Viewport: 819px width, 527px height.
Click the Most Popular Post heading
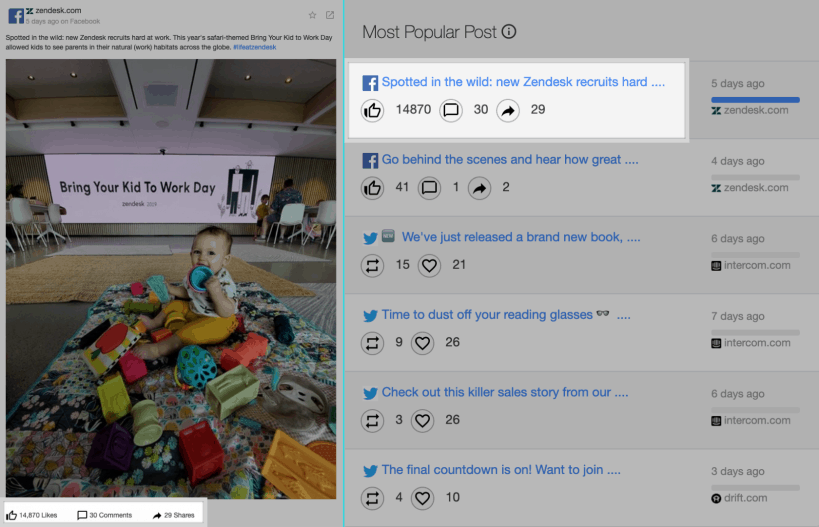429,32
